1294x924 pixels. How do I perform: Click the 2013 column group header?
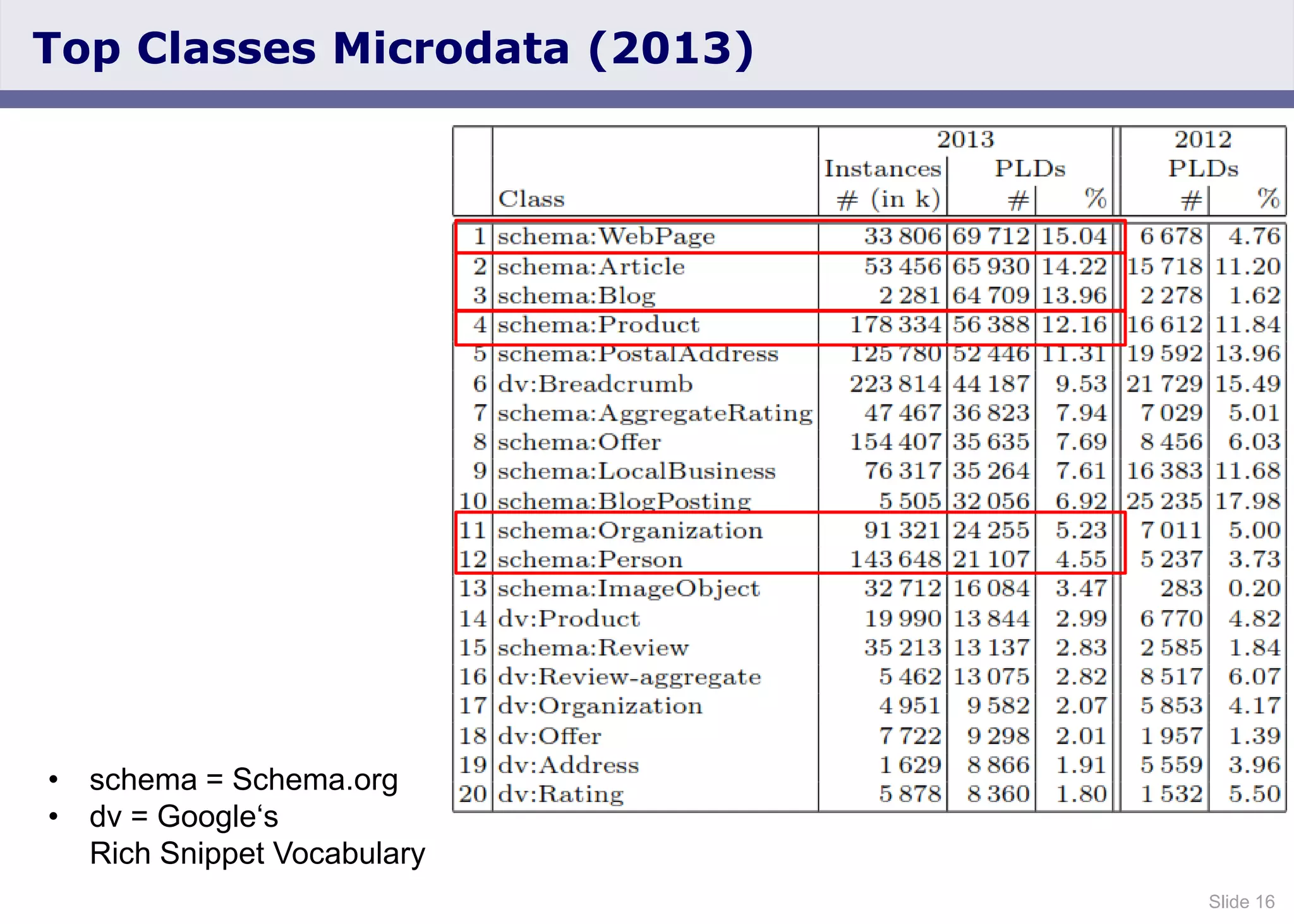point(965,140)
